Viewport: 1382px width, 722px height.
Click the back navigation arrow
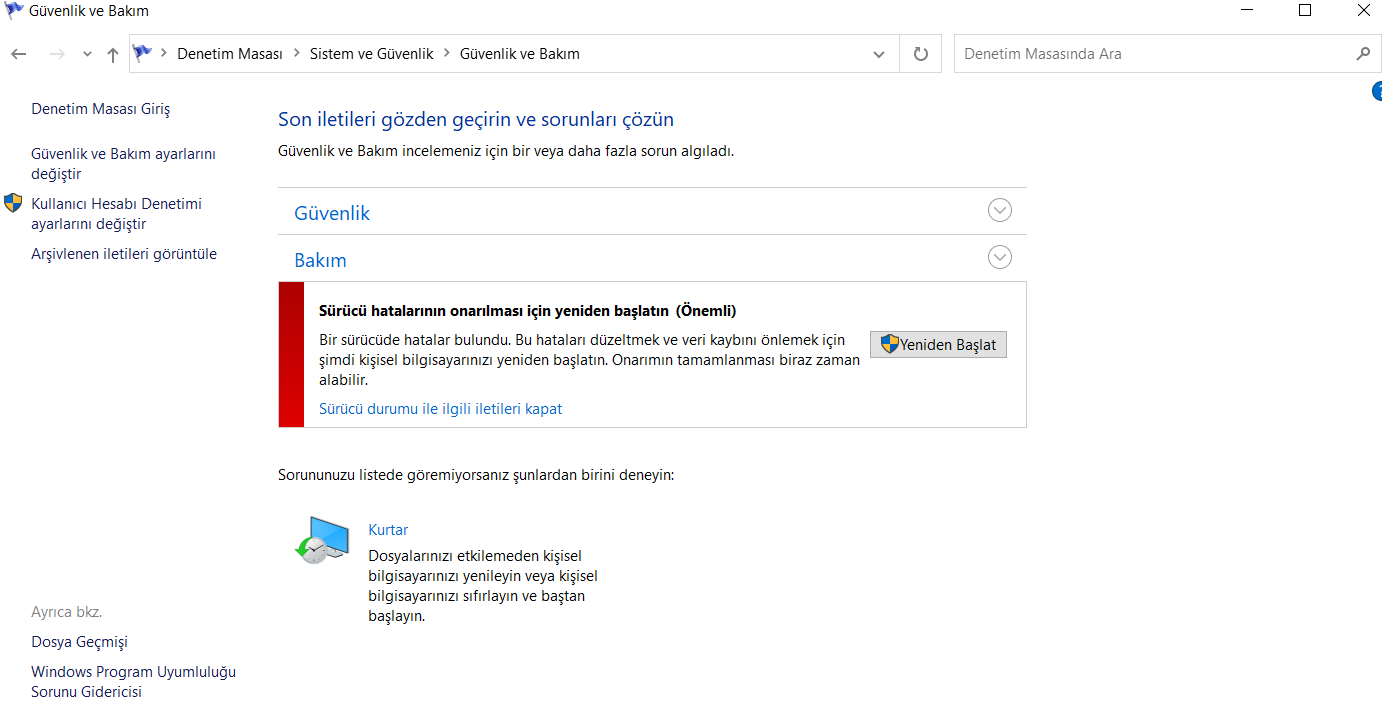(19, 54)
